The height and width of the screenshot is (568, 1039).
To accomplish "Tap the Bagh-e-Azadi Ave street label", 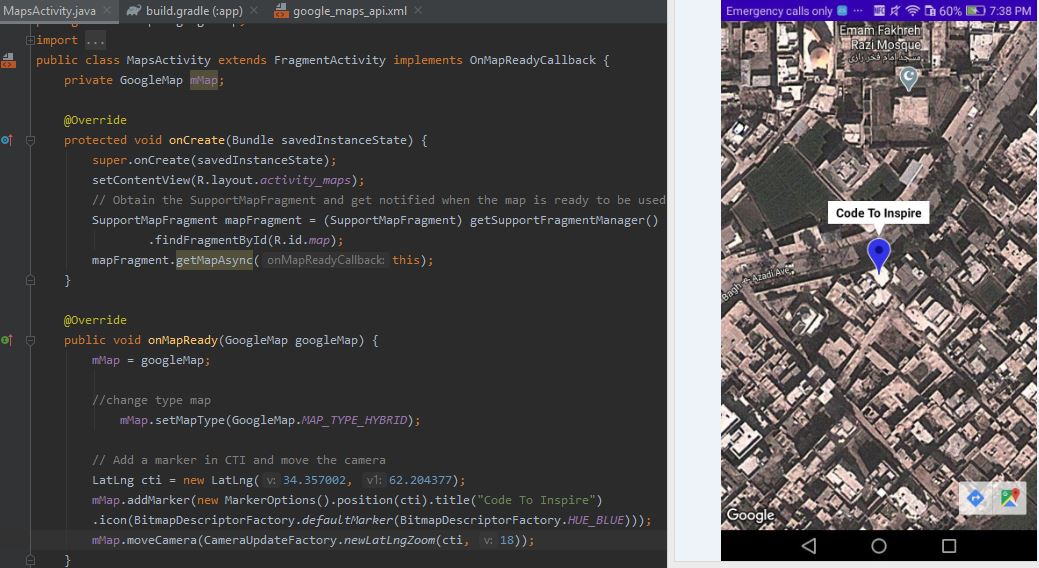I will click(x=756, y=284).
